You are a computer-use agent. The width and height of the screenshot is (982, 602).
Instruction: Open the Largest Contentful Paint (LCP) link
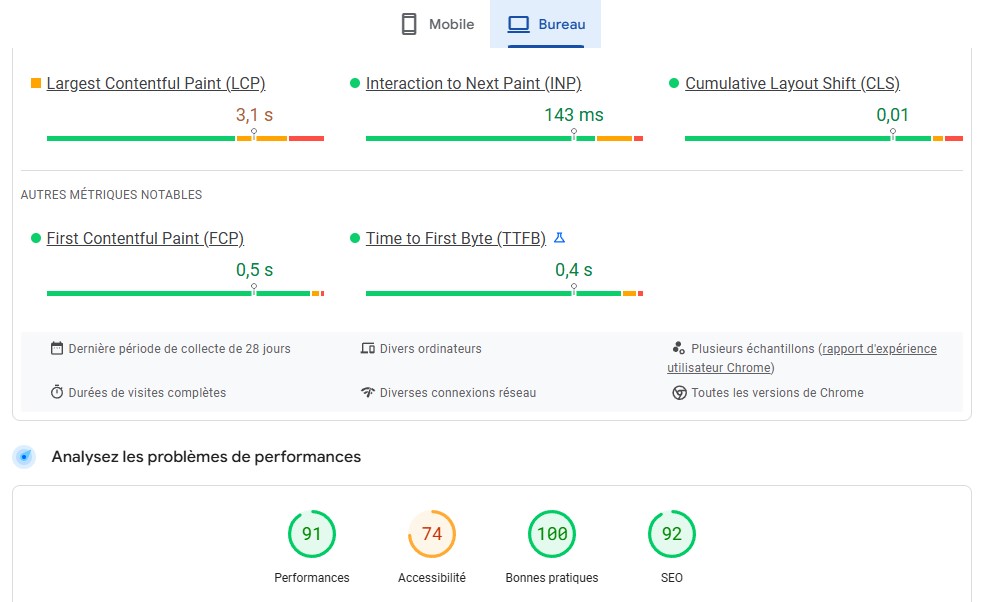156,84
